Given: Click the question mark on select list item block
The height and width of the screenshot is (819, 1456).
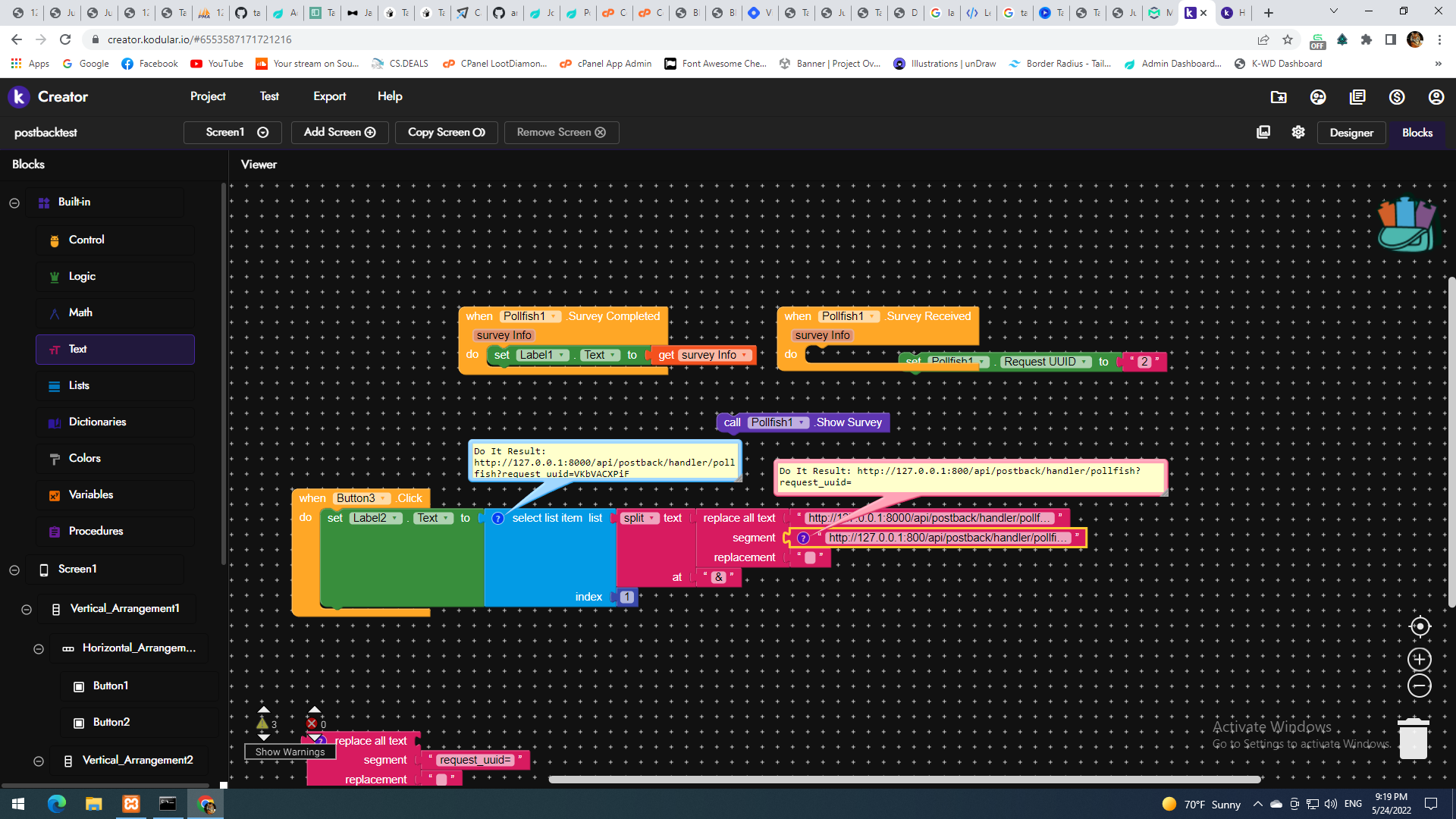Looking at the screenshot, I should pos(497,518).
